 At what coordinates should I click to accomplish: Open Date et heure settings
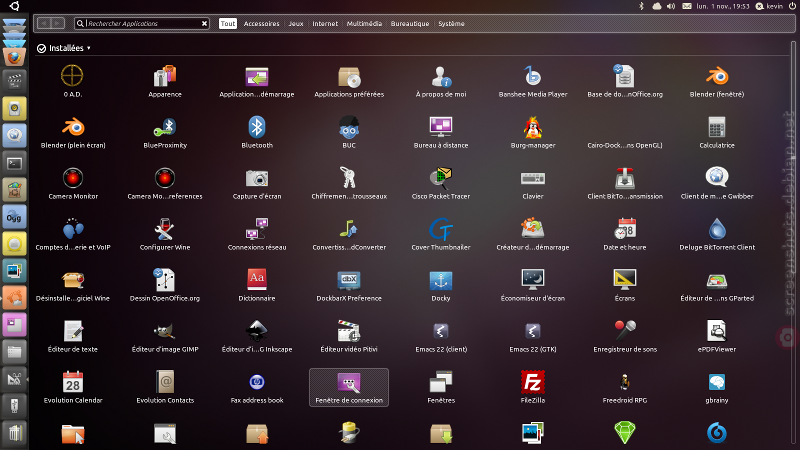tap(624, 229)
